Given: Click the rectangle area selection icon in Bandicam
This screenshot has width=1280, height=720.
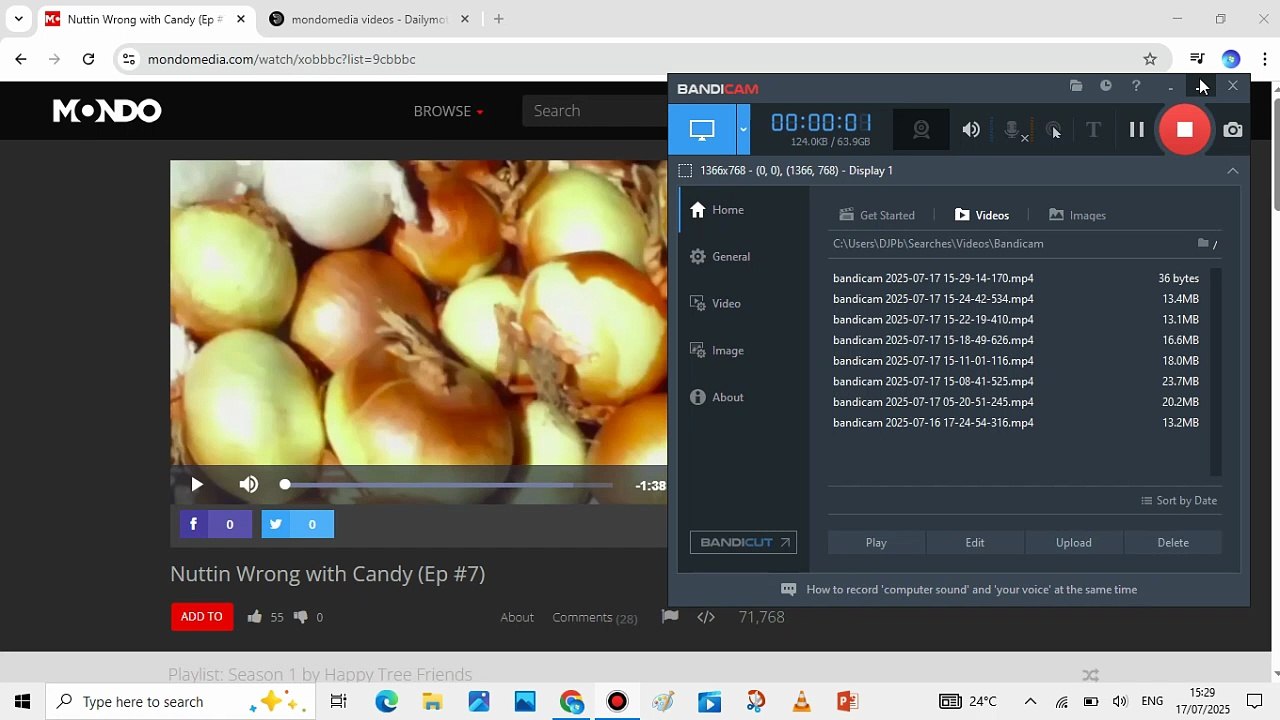Looking at the screenshot, I should click(685, 171).
